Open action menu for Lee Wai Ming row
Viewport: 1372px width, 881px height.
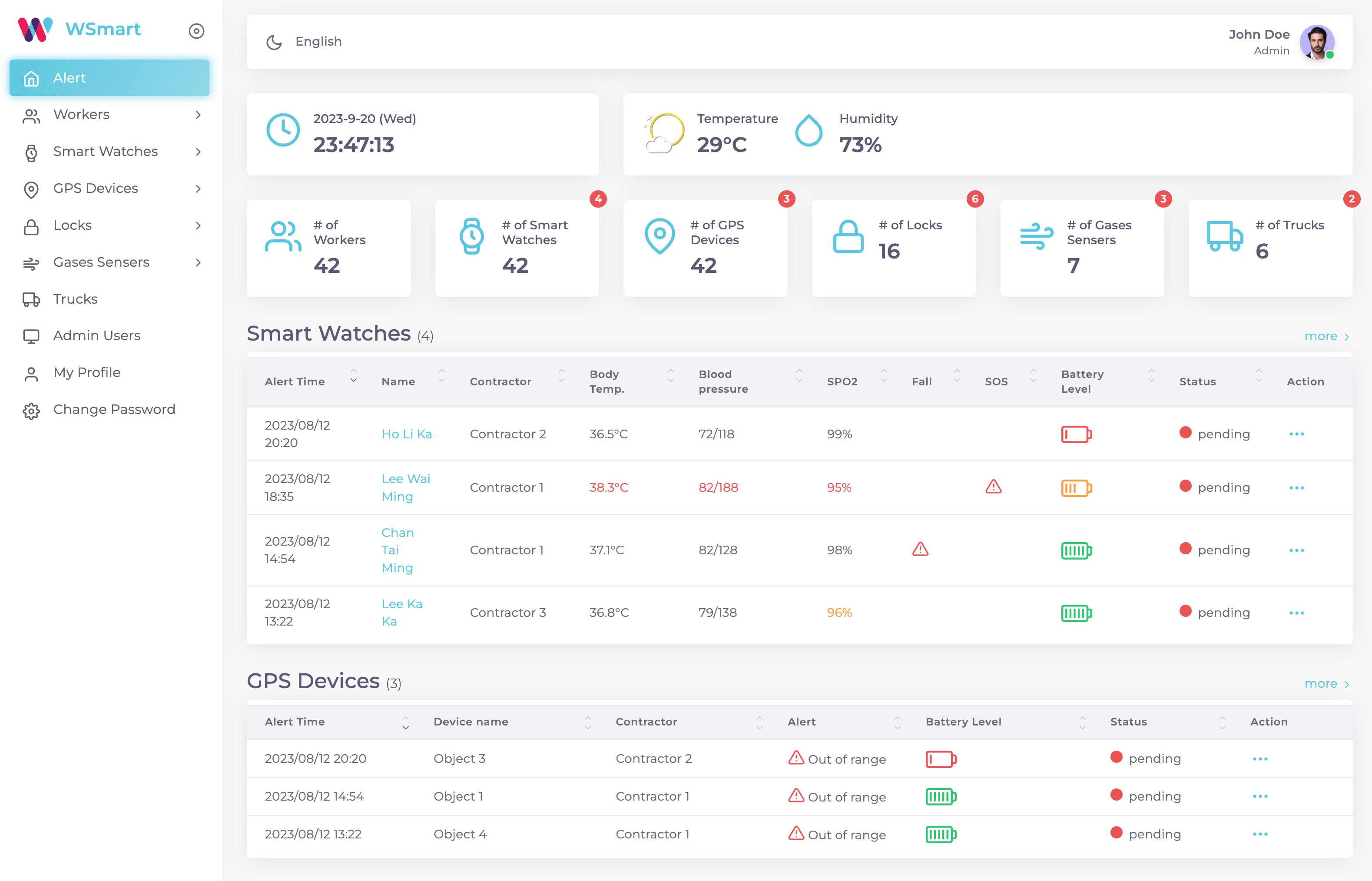[1296, 488]
